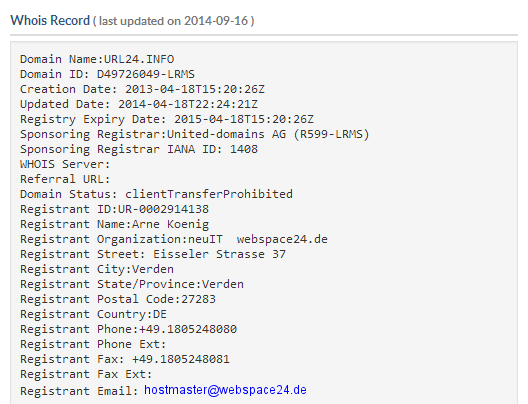This screenshot has height=404, width=528.
Task: Click the Registrant Phone number line
Action: pos(128,329)
